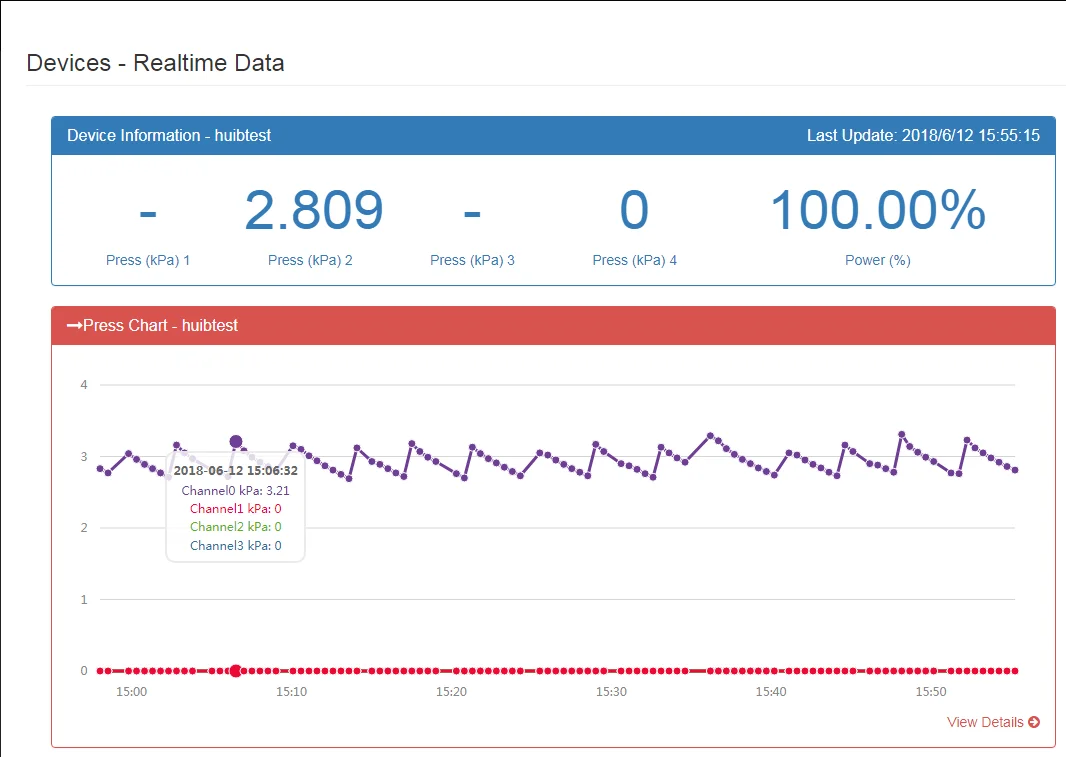
Task: Click the chart tooltip showing 15:06:32
Action: point(235,508)
